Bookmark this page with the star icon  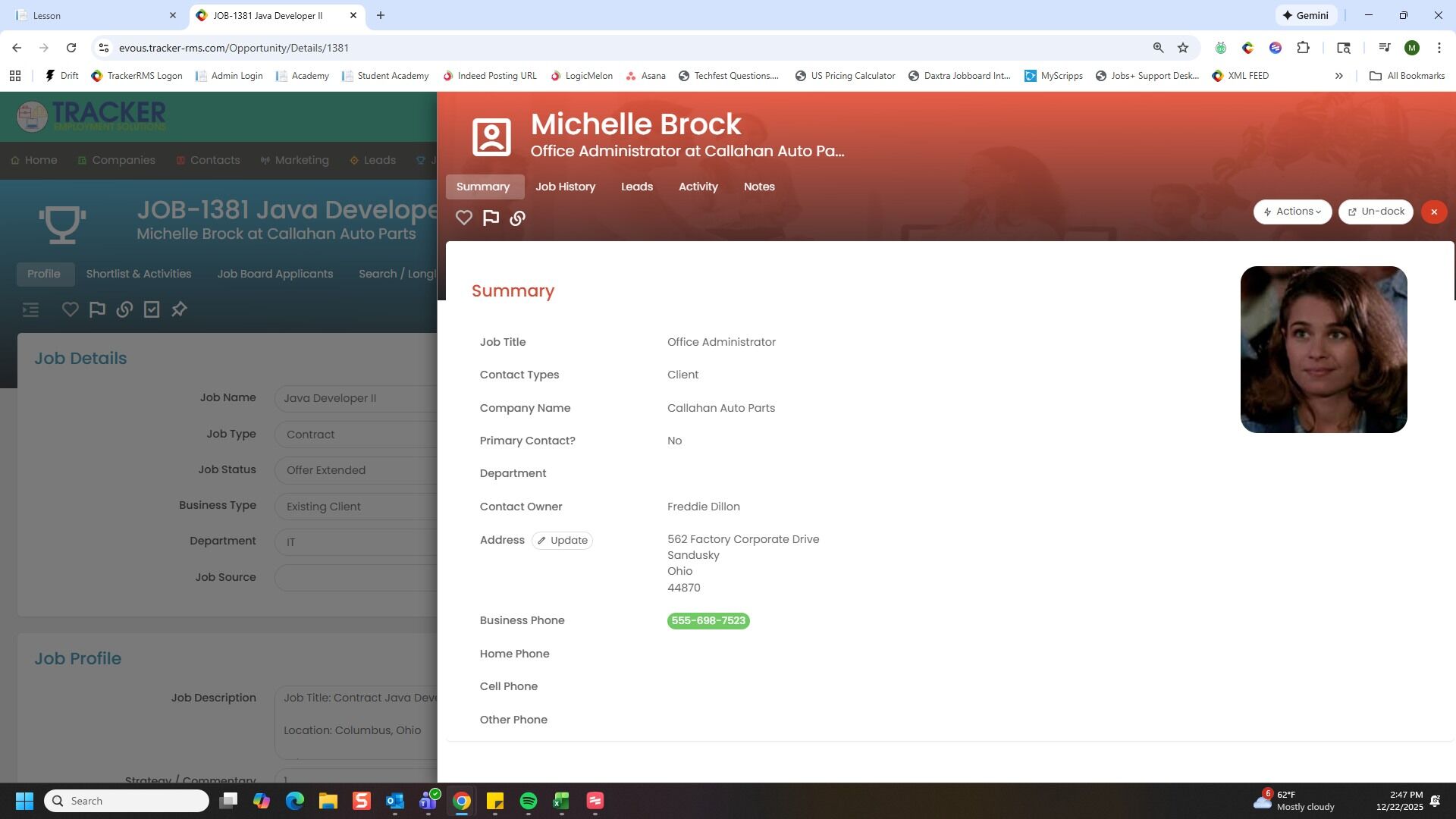[x=1182, y=48]
